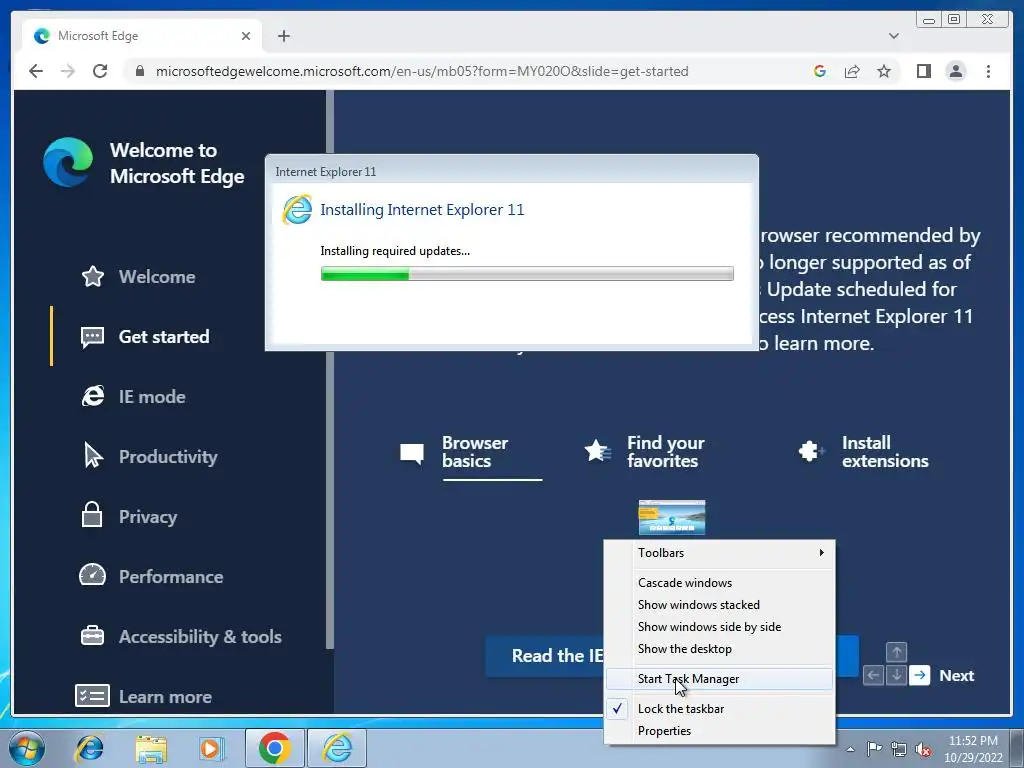The width and height of the screenshot is (1024, 768).
Task: Click the muted volume tray icon
Action: (x=923, y=749)
